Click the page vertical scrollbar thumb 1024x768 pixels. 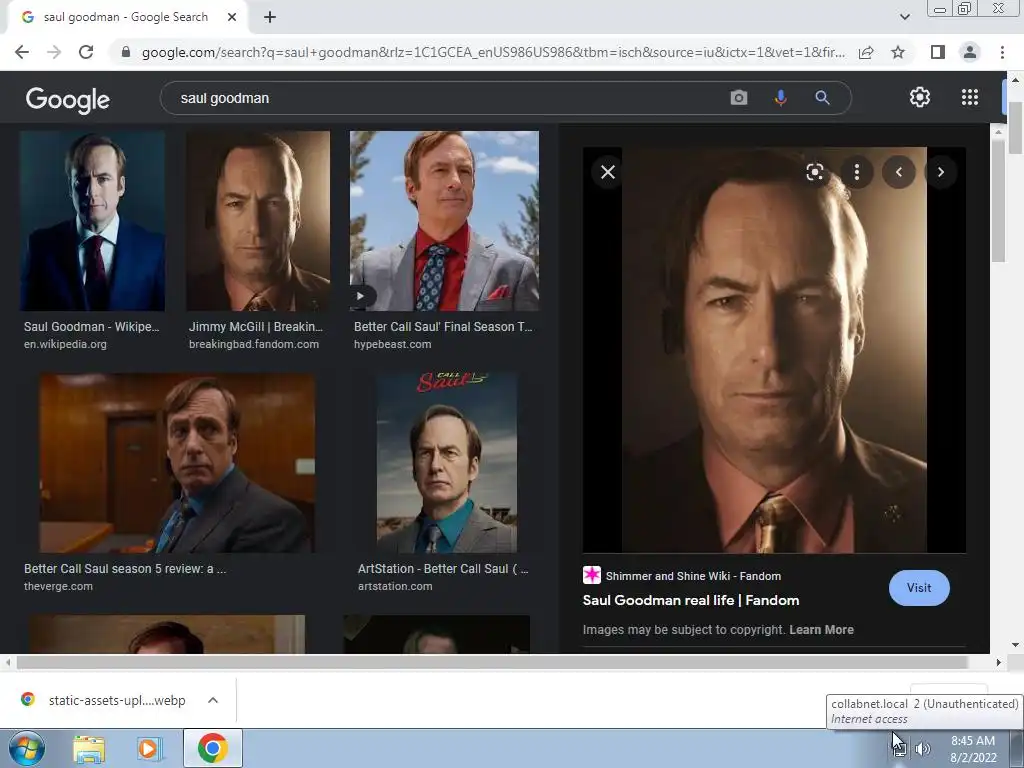1015,127
